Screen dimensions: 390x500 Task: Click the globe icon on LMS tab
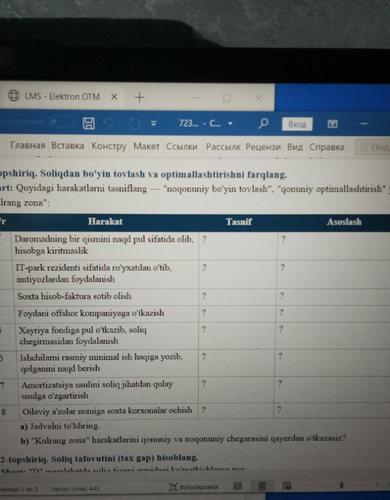click(x=14, y=96)
